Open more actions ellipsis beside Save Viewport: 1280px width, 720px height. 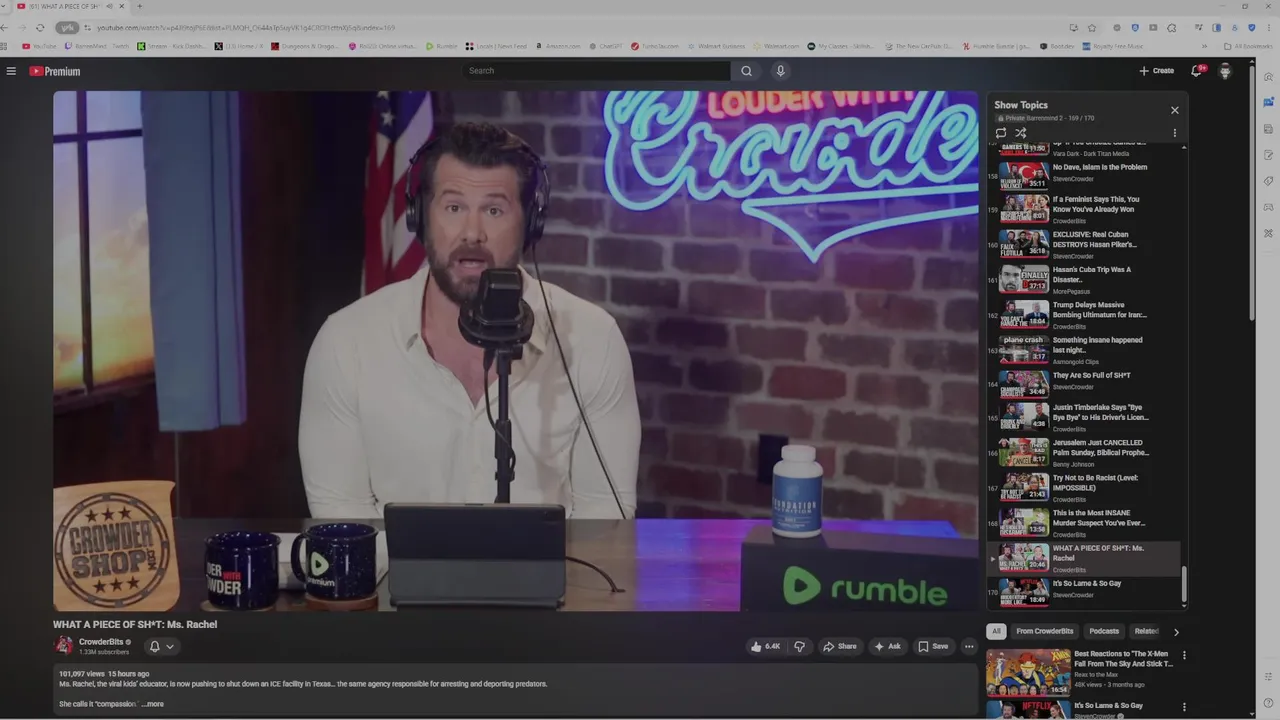pyautogui.click(x=968, y=646)
